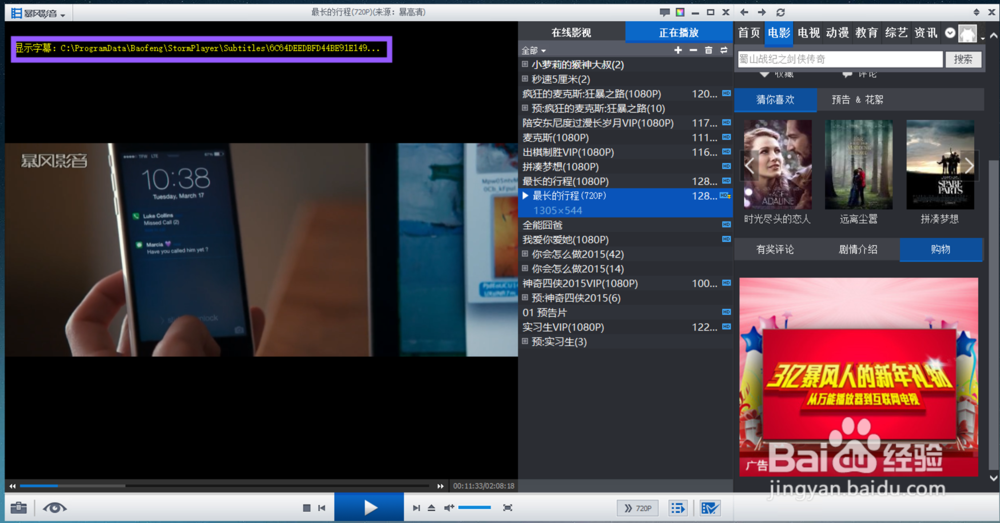Open 综艺 tab
Image resolution: width=1000 pixels, height=523 pixels.
click(896, 33)
